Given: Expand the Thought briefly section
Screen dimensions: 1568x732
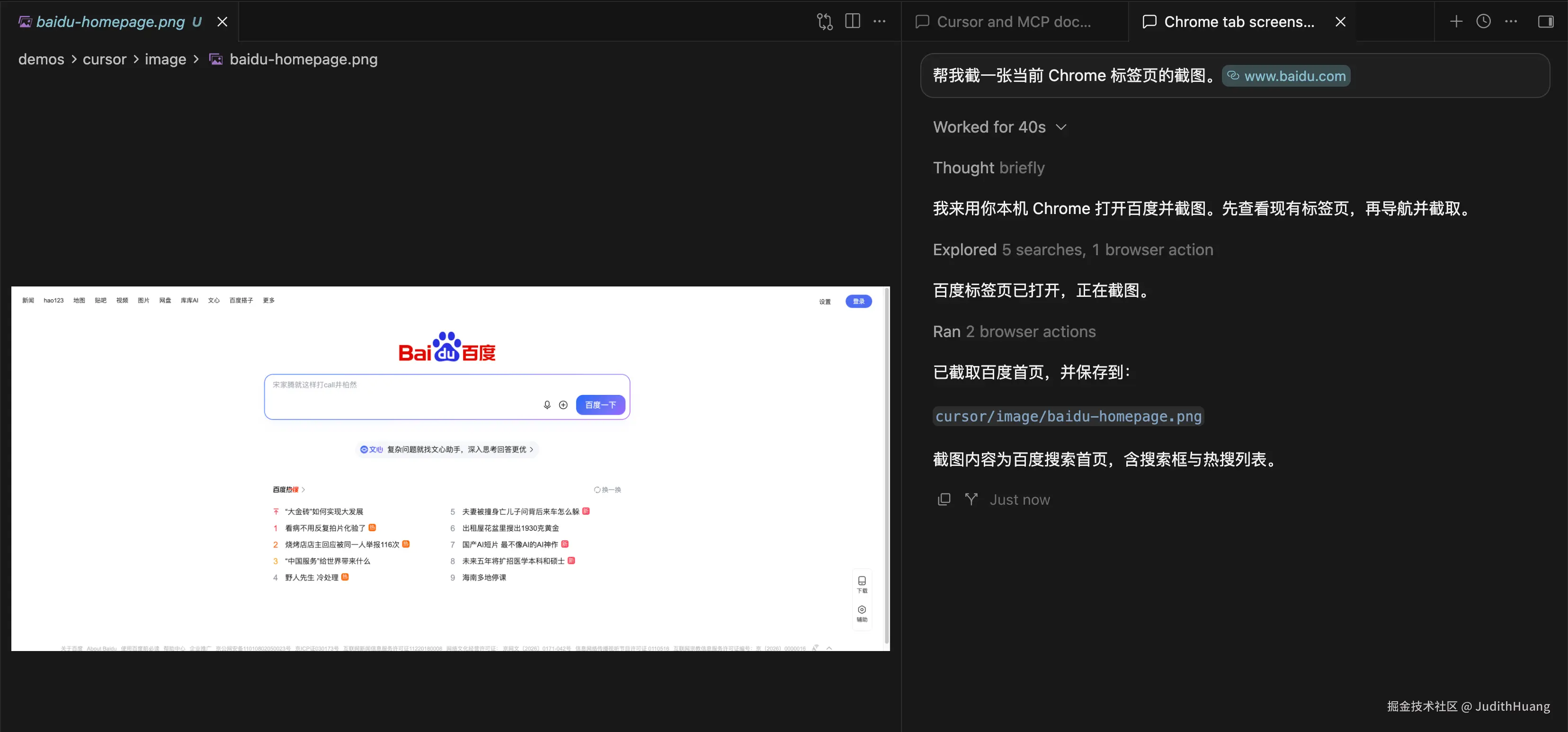Looking at the screenshot, I should (989, 168).
